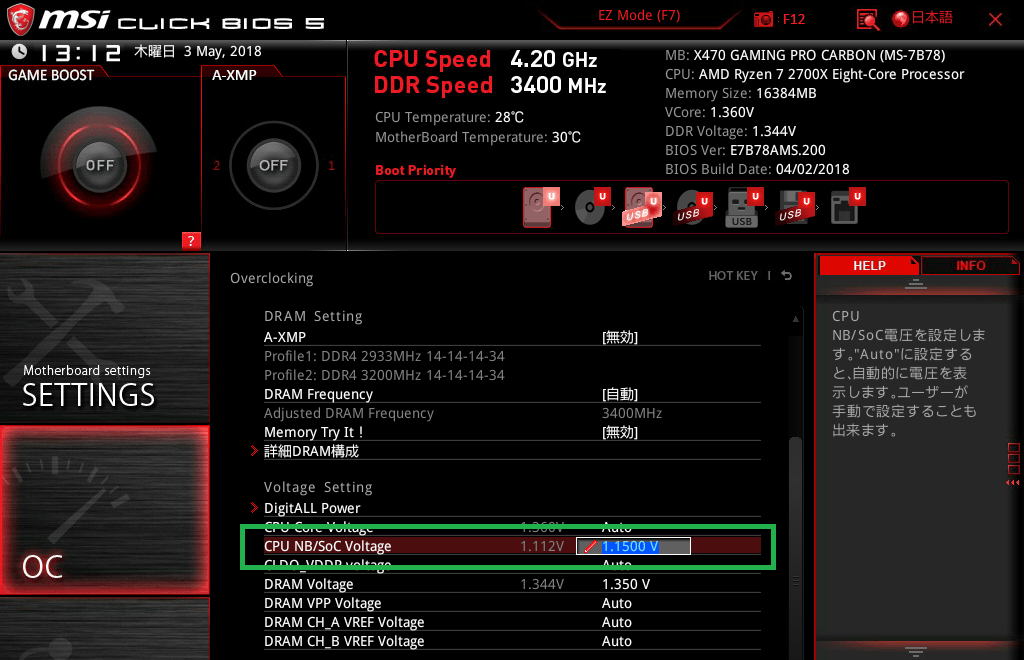Open the Motherboard settings SETTINGS section
This screenshot has width=1024, height=660.
[x=104, y=338]
